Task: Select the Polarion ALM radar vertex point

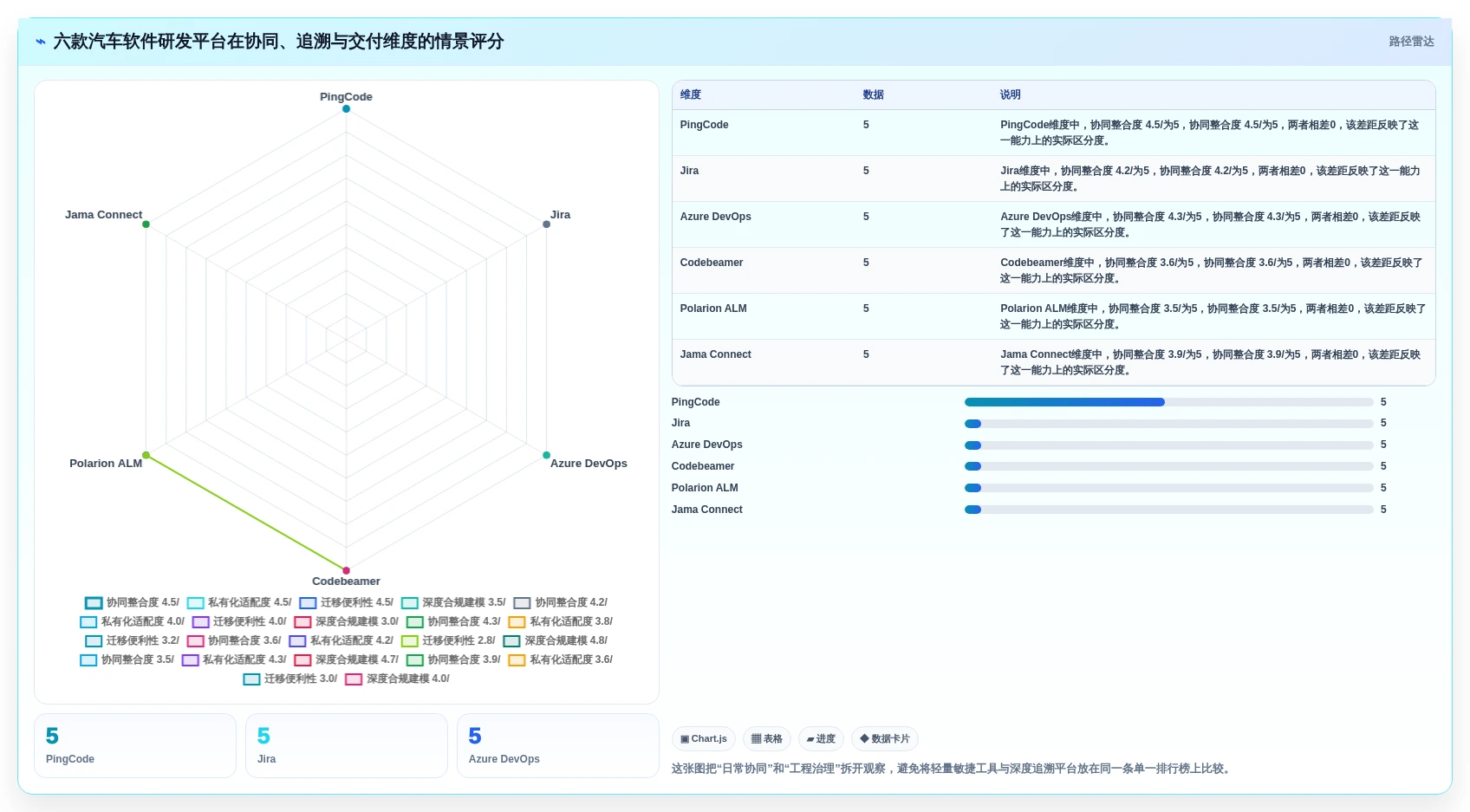Action: 146,455
